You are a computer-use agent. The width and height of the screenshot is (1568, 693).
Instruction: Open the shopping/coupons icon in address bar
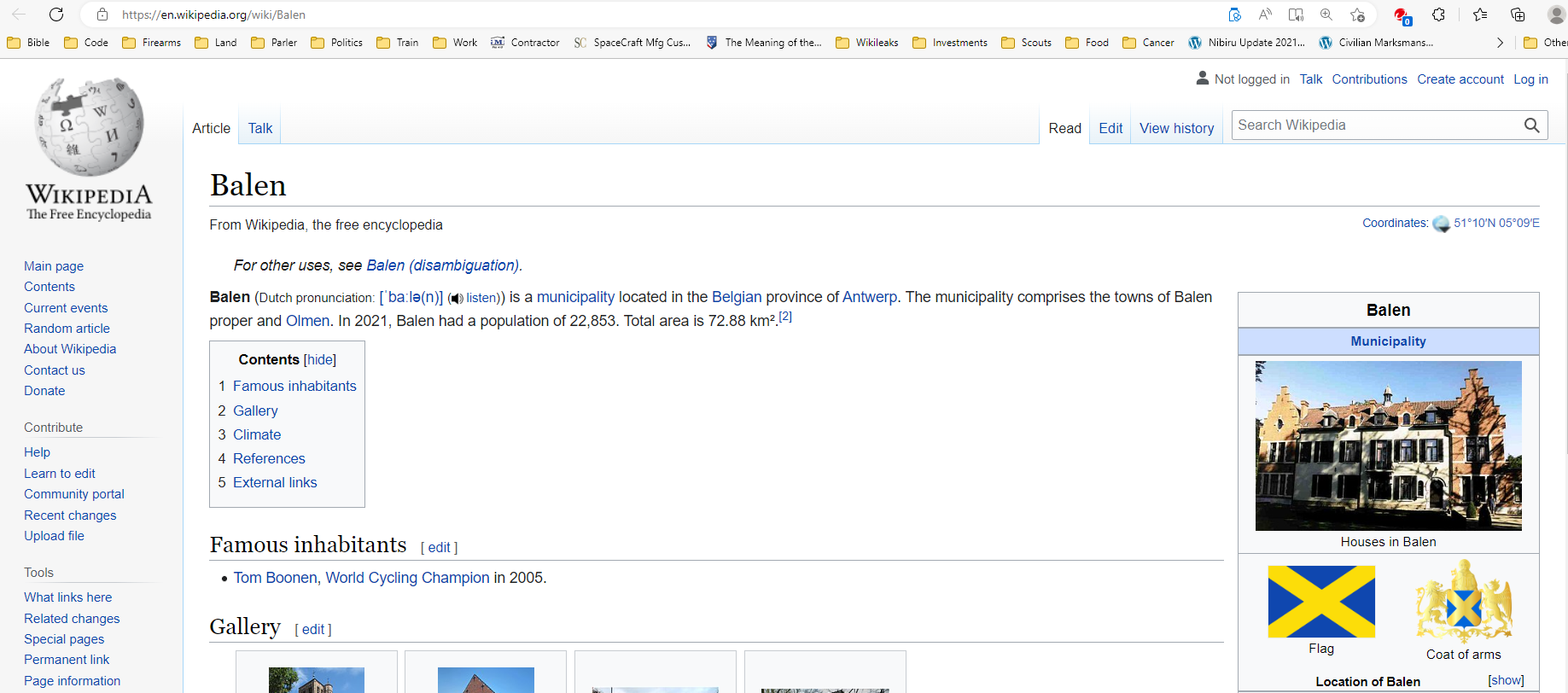click(x=1234, y=15)
